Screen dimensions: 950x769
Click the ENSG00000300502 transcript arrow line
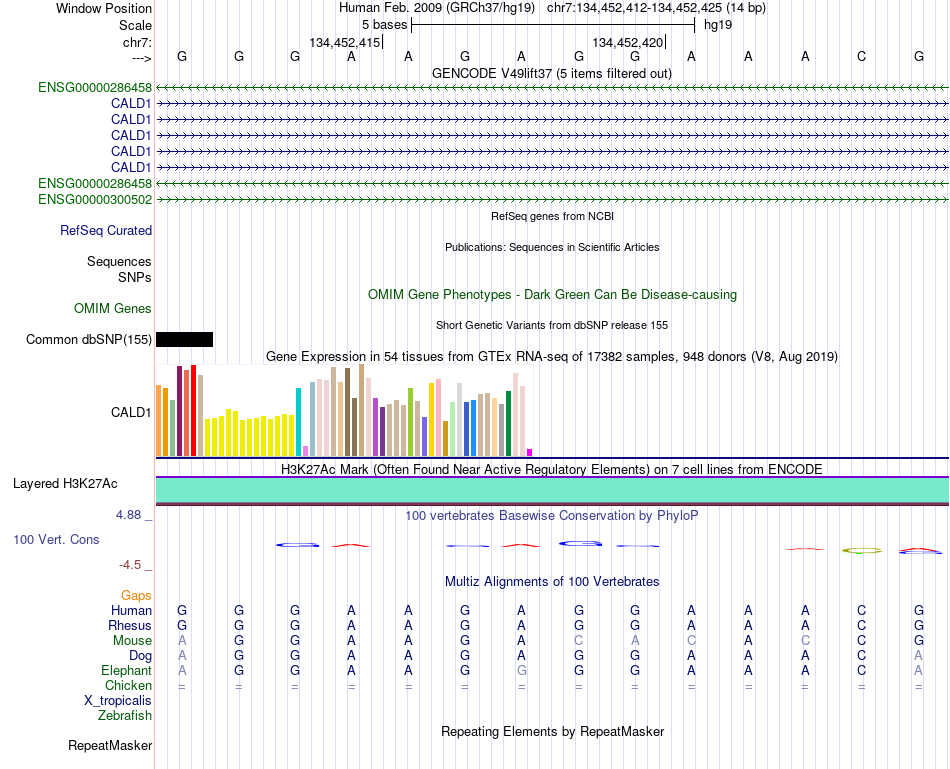click(552, 199)
